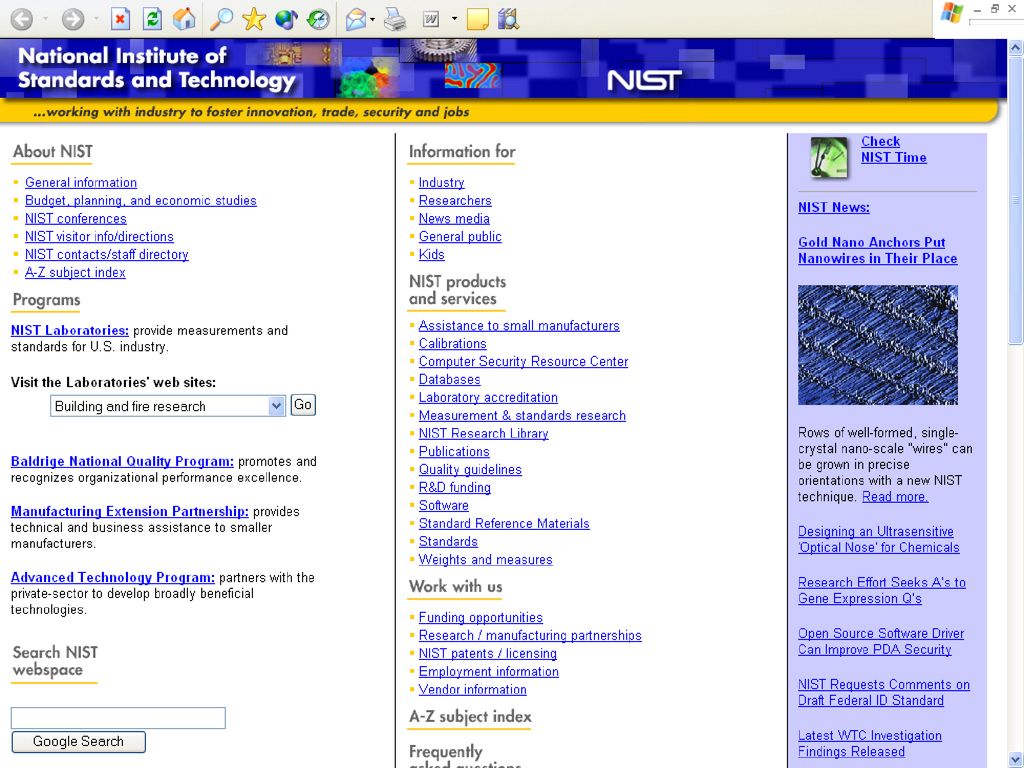The height and width of the screenshot is (768, 1024).
Task: Open the NIST Laboratories link
Action: (x=70, y=330)
